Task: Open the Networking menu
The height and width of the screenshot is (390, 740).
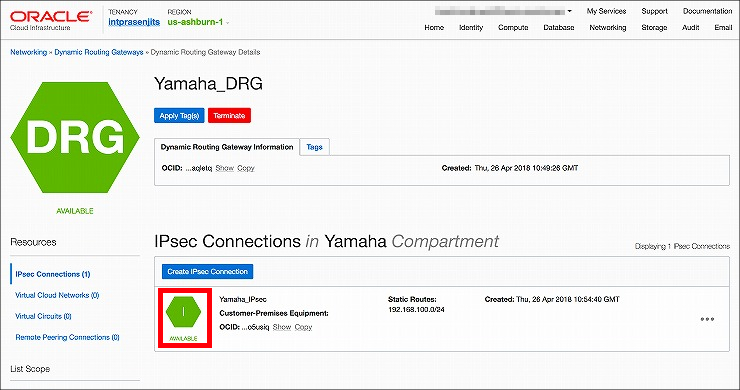Action: (x=608, y=27)
